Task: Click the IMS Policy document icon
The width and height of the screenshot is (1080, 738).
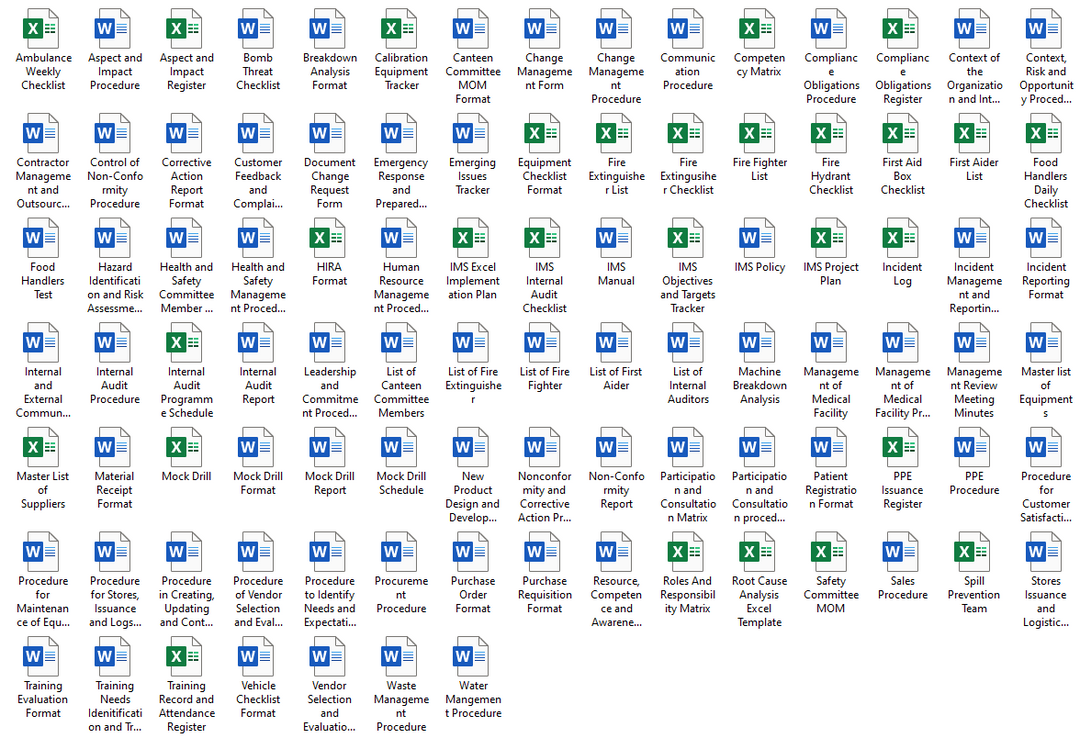Action: 759,239
